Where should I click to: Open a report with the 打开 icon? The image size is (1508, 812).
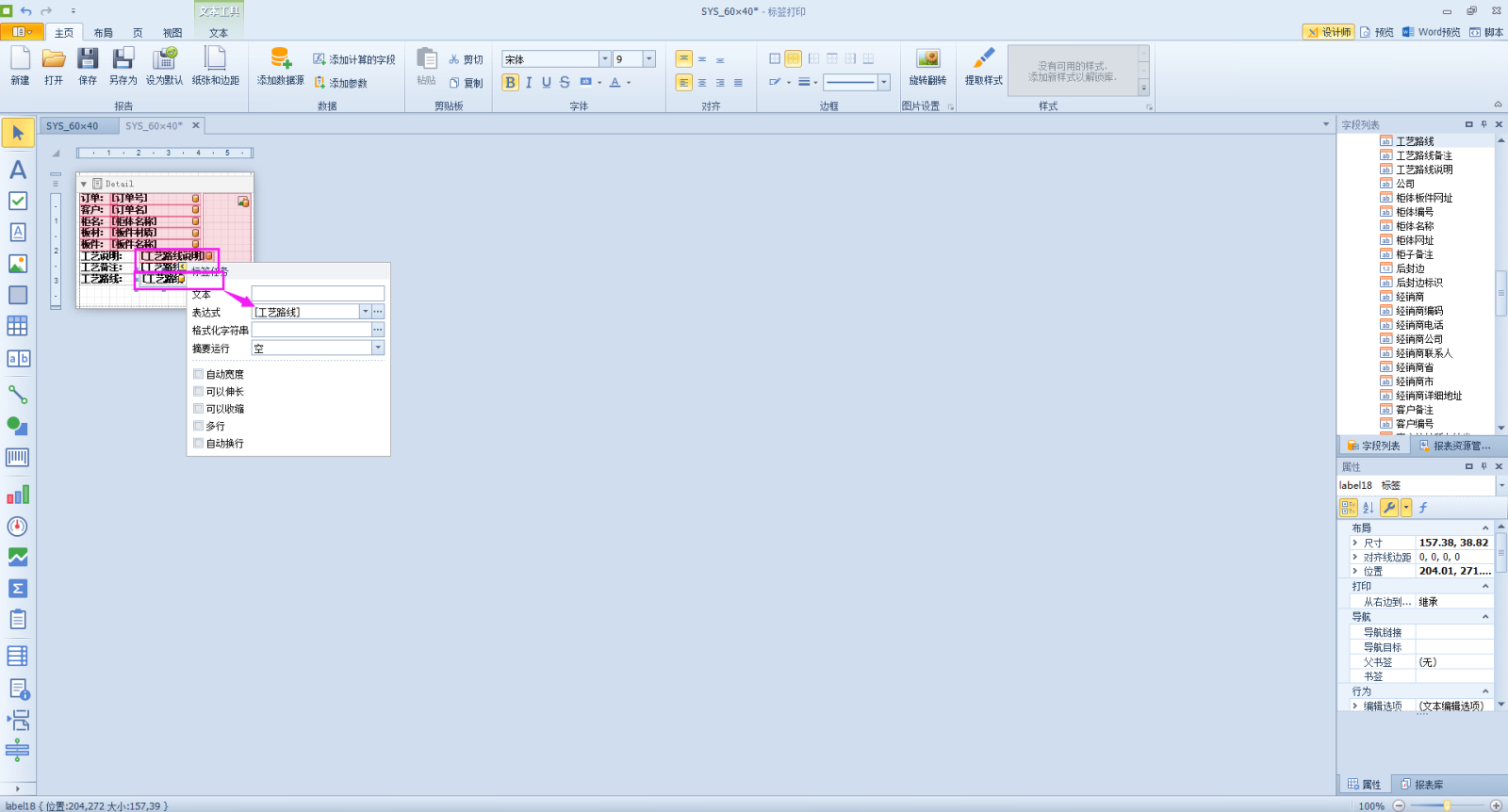54,66
